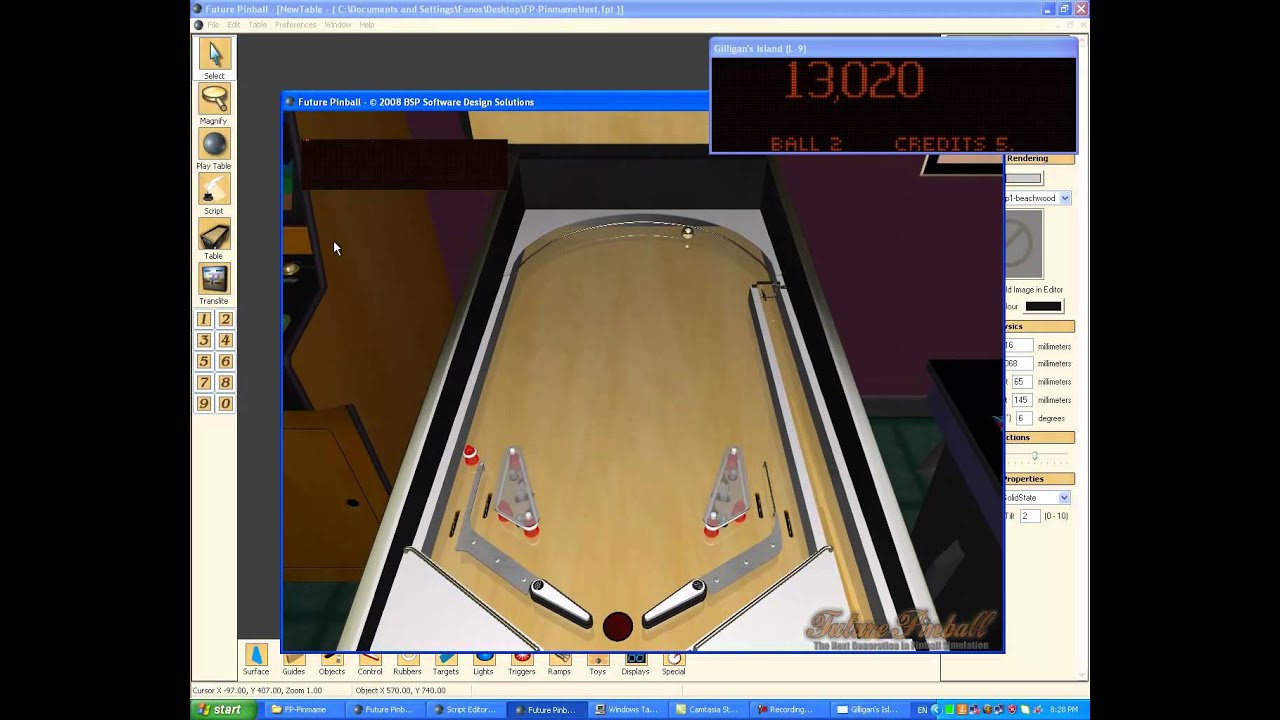Viewport: 1280px width, 720px height.
Task: Click the empty texture preview thumbnail
Action: point(1023,244)
